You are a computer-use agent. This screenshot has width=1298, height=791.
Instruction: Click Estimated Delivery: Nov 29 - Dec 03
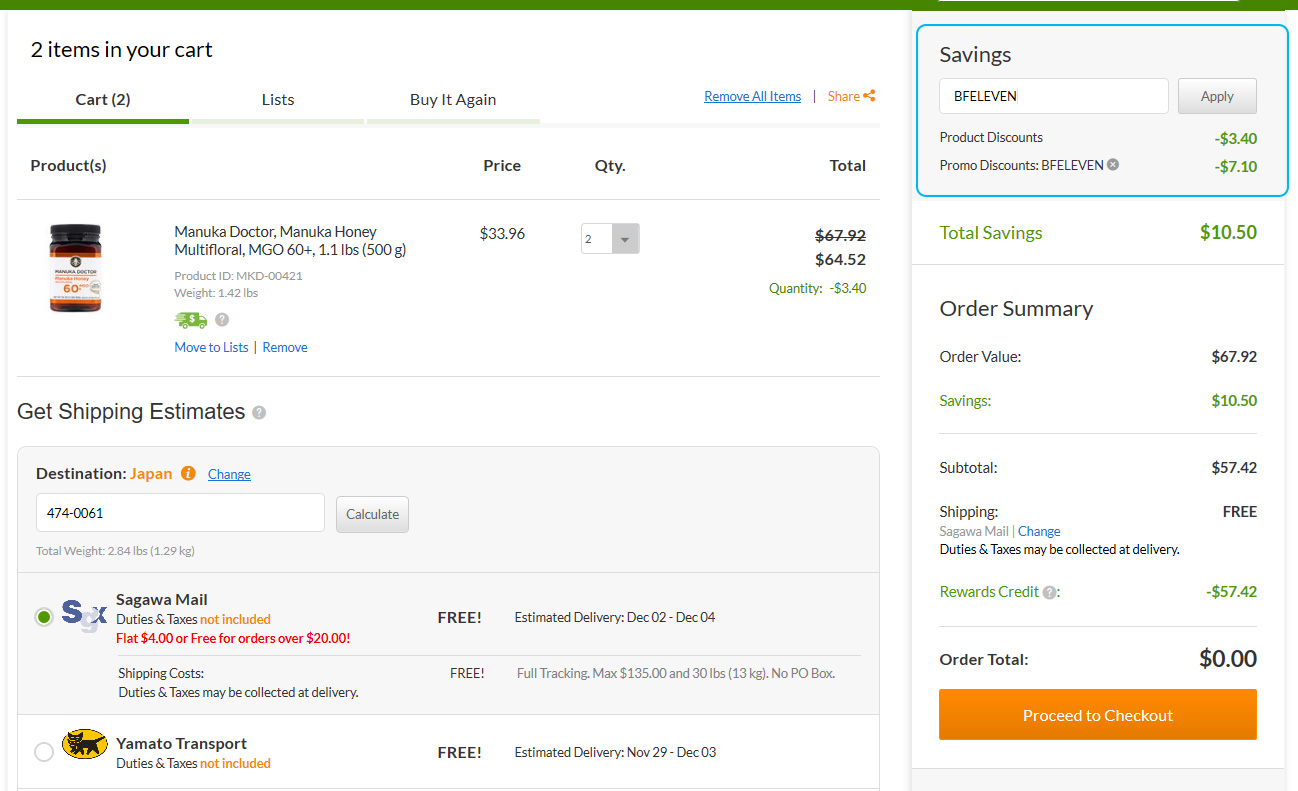click(x=615, y=752)
